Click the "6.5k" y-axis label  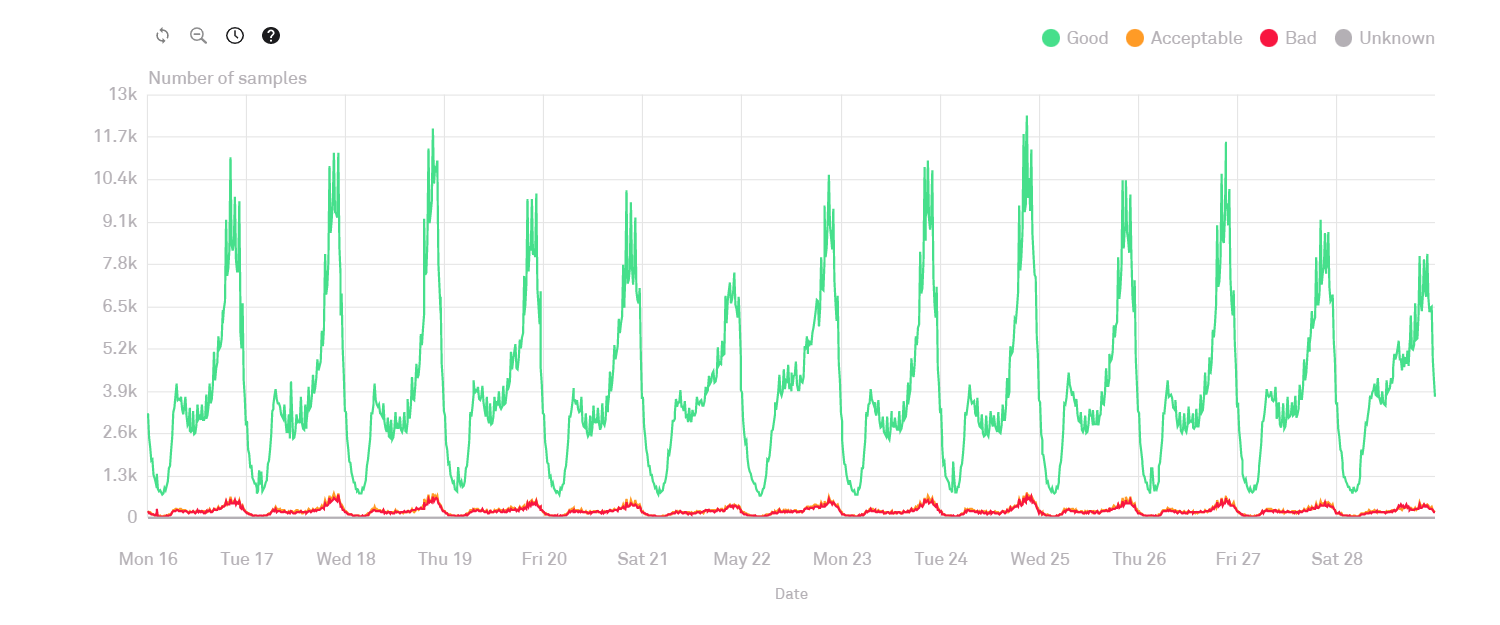click(119, 306)
